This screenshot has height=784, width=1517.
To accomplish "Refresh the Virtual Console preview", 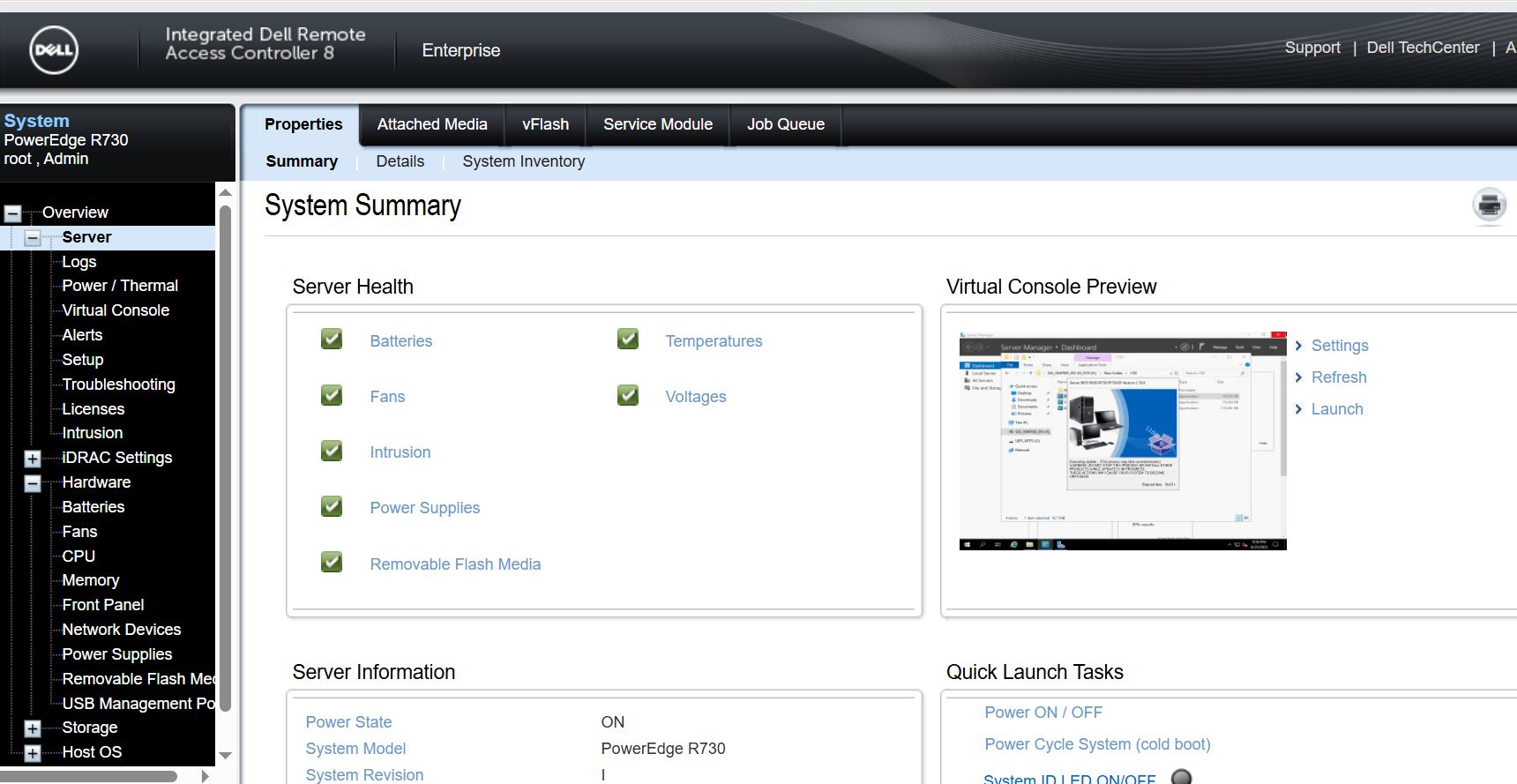I will click(1339, 377).
